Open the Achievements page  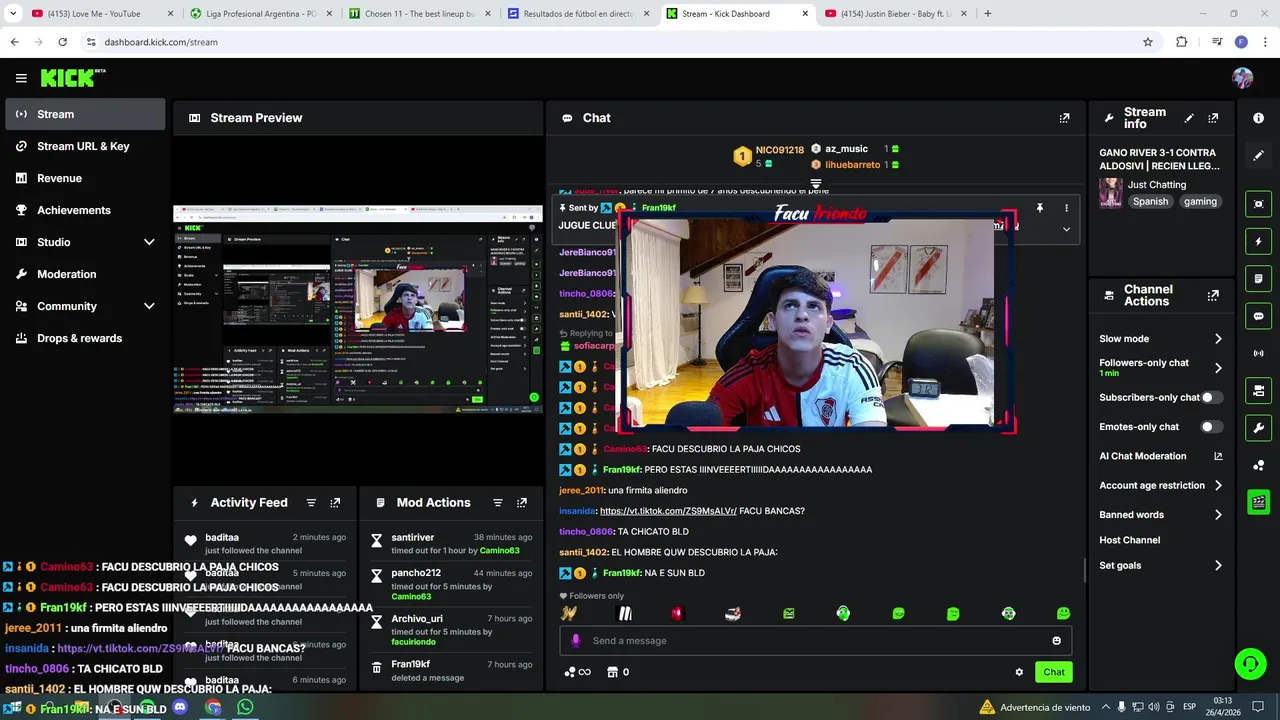(85, 210)
